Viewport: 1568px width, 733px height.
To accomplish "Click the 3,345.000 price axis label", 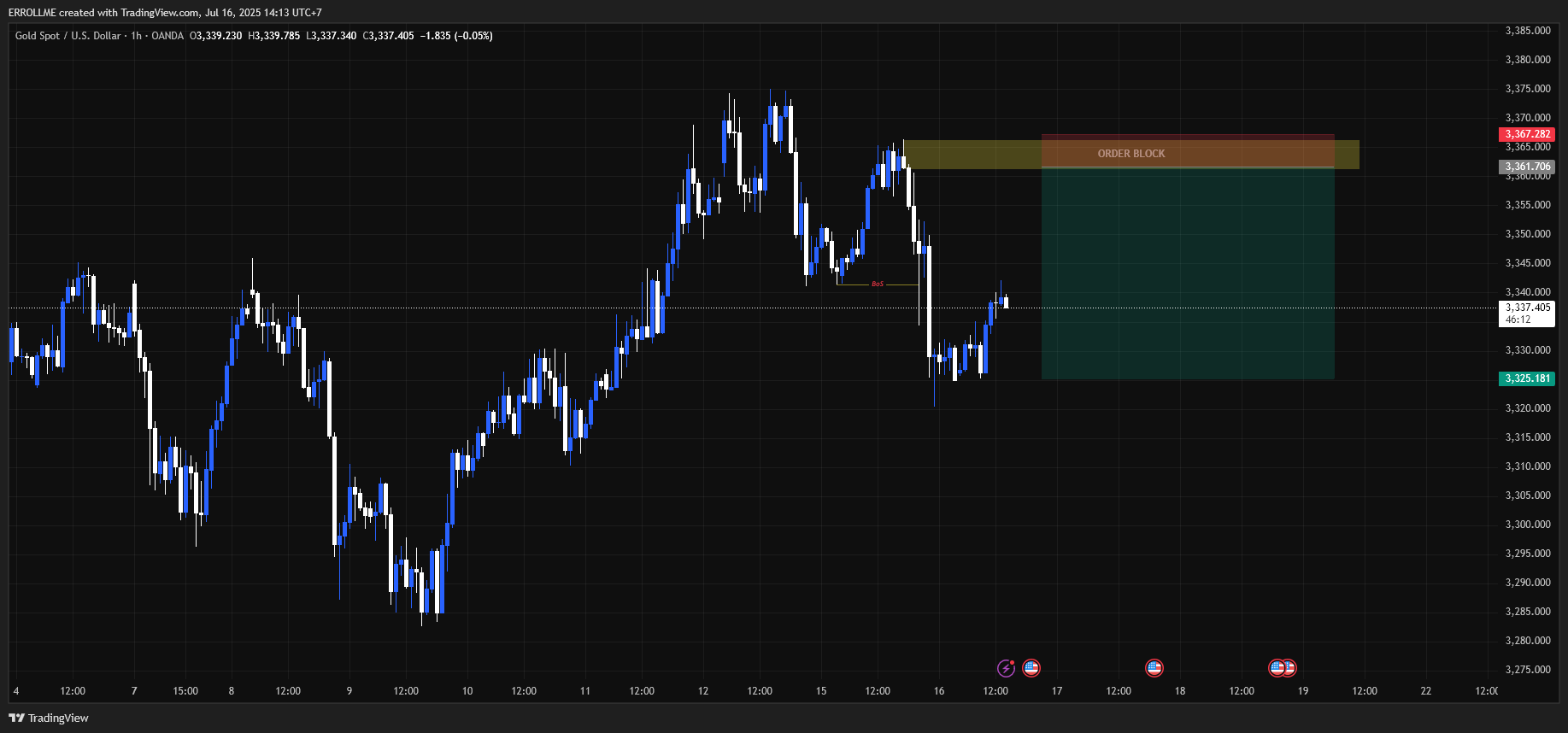I will pyautogui.click(x=1528, y=263).
